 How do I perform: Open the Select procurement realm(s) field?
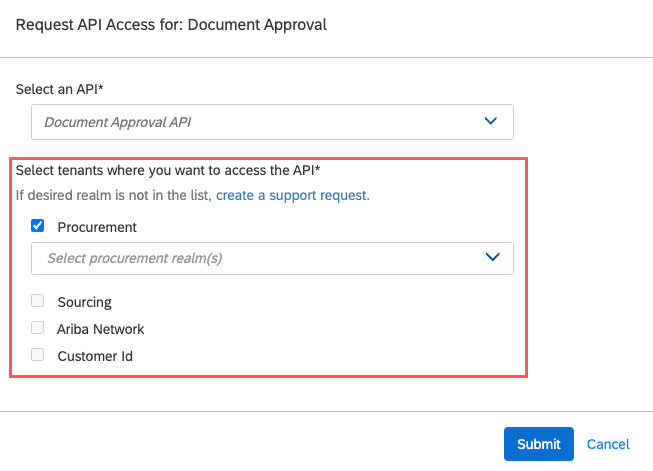click(272, 258)
